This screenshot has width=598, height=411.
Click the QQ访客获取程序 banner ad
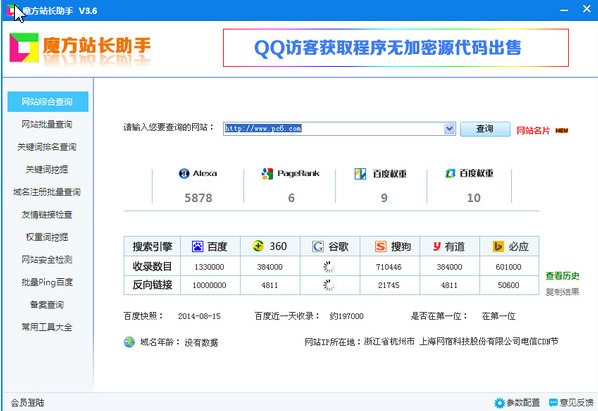[x=396, y=48]
